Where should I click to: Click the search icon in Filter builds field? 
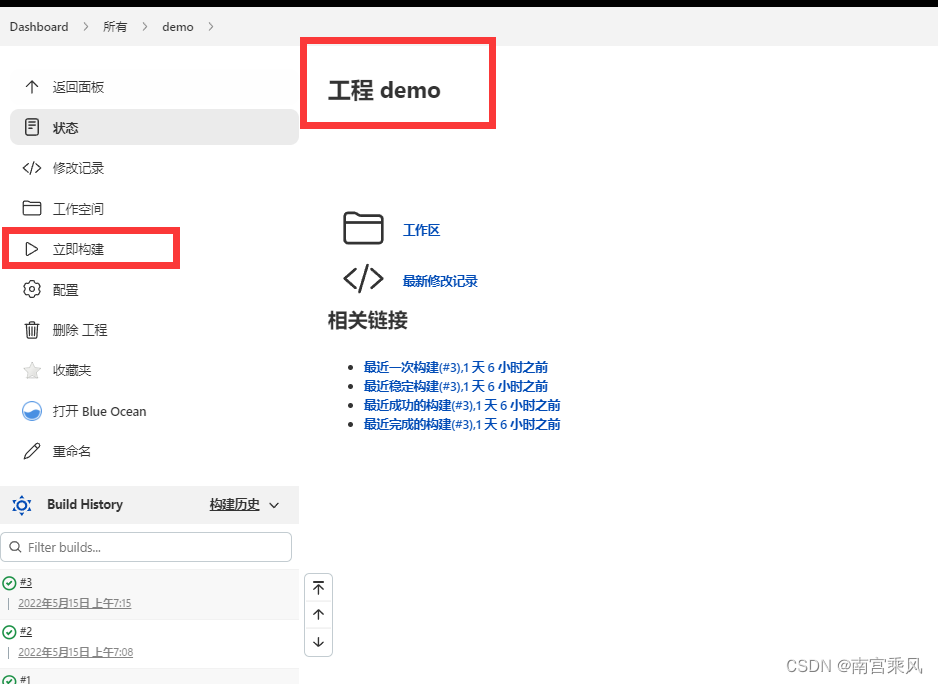click(x=16, y=547)
